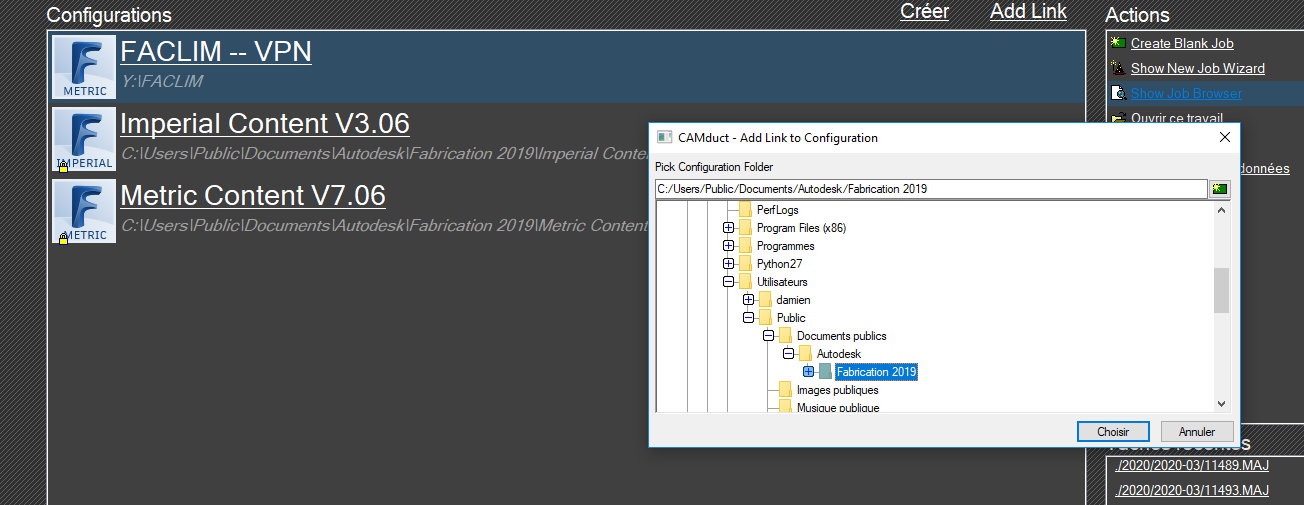Expand the Fabrication 2019 node
The height and width of the screenshot is (505, 1304).
click(809, 372)
